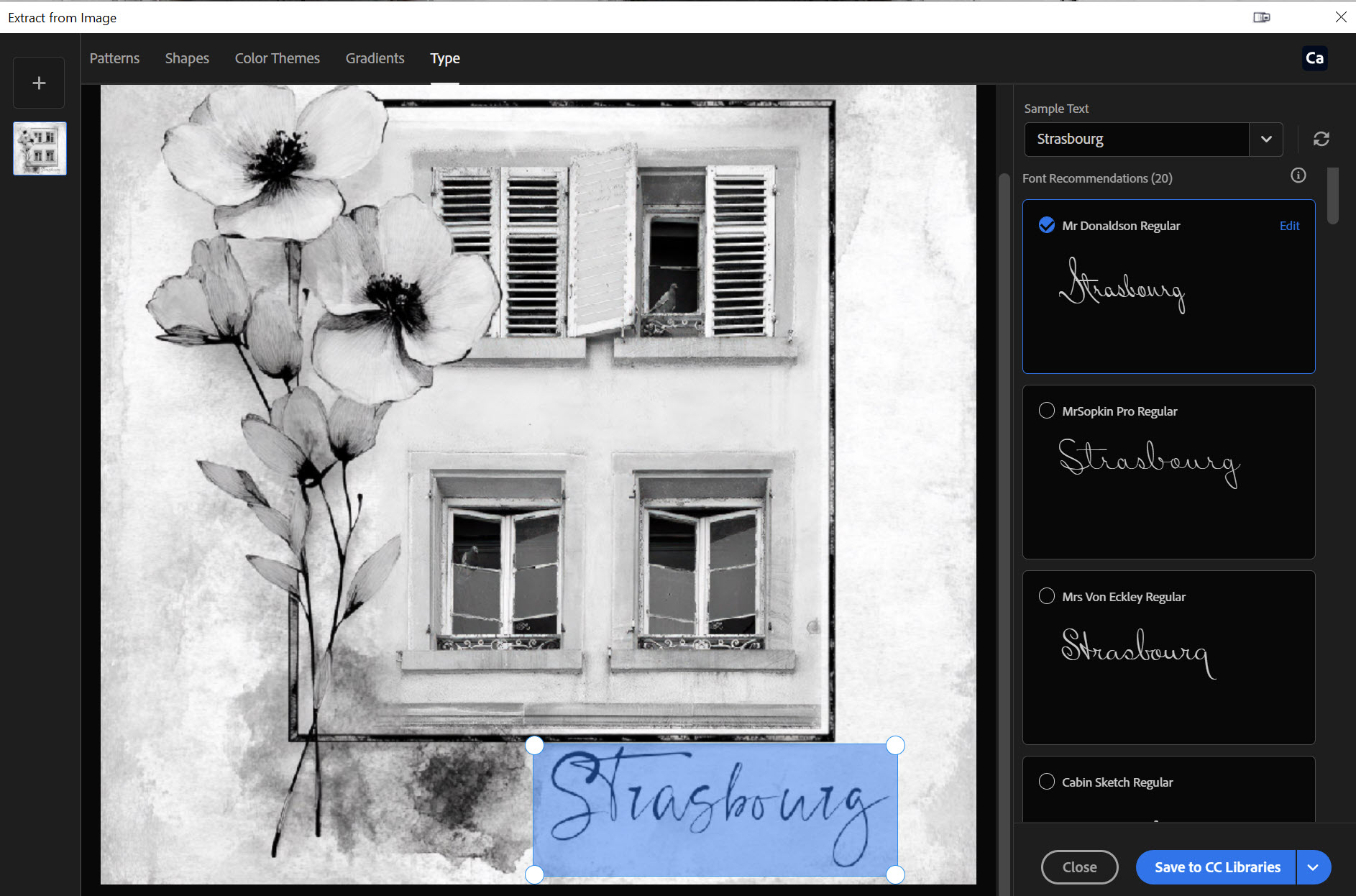Click the MrSopkin Pro Regular font name
1356x896 pixels.
click(1119, 411)
